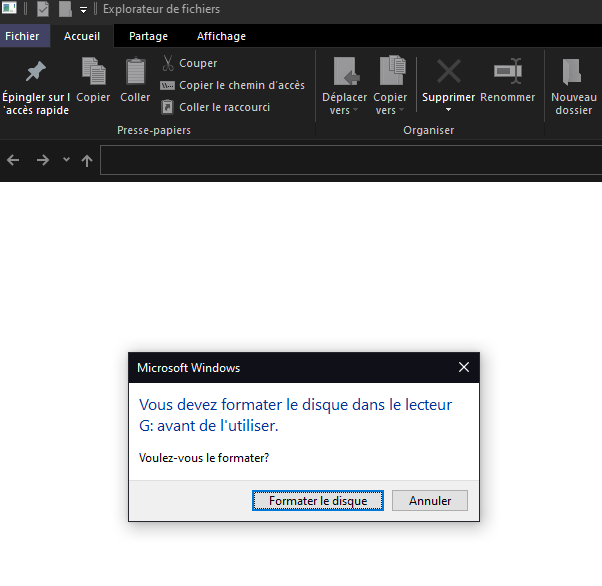Viewport: 602px width, 586px height.
Task: Click the blue format drive G: heading
Action: pyautogui.click(x=296, y=415)
